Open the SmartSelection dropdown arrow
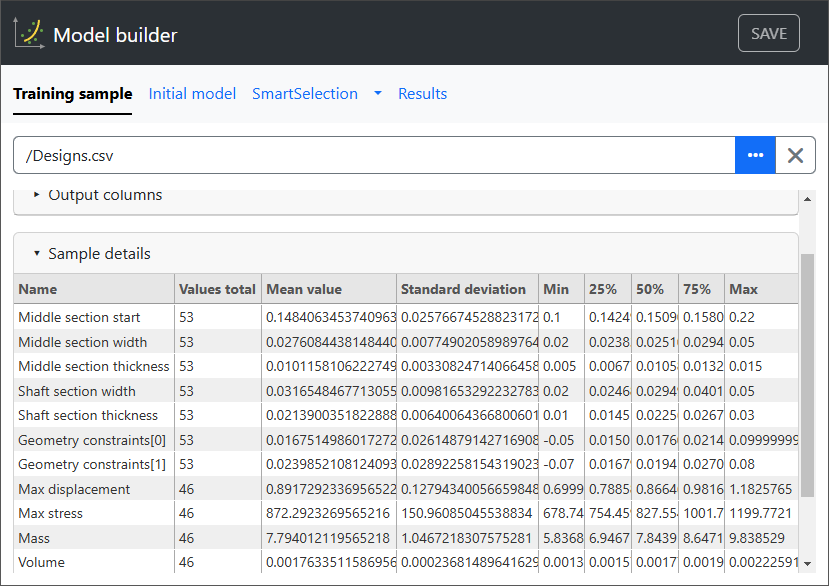The image size is (829, 586). [x=378, y=94]
